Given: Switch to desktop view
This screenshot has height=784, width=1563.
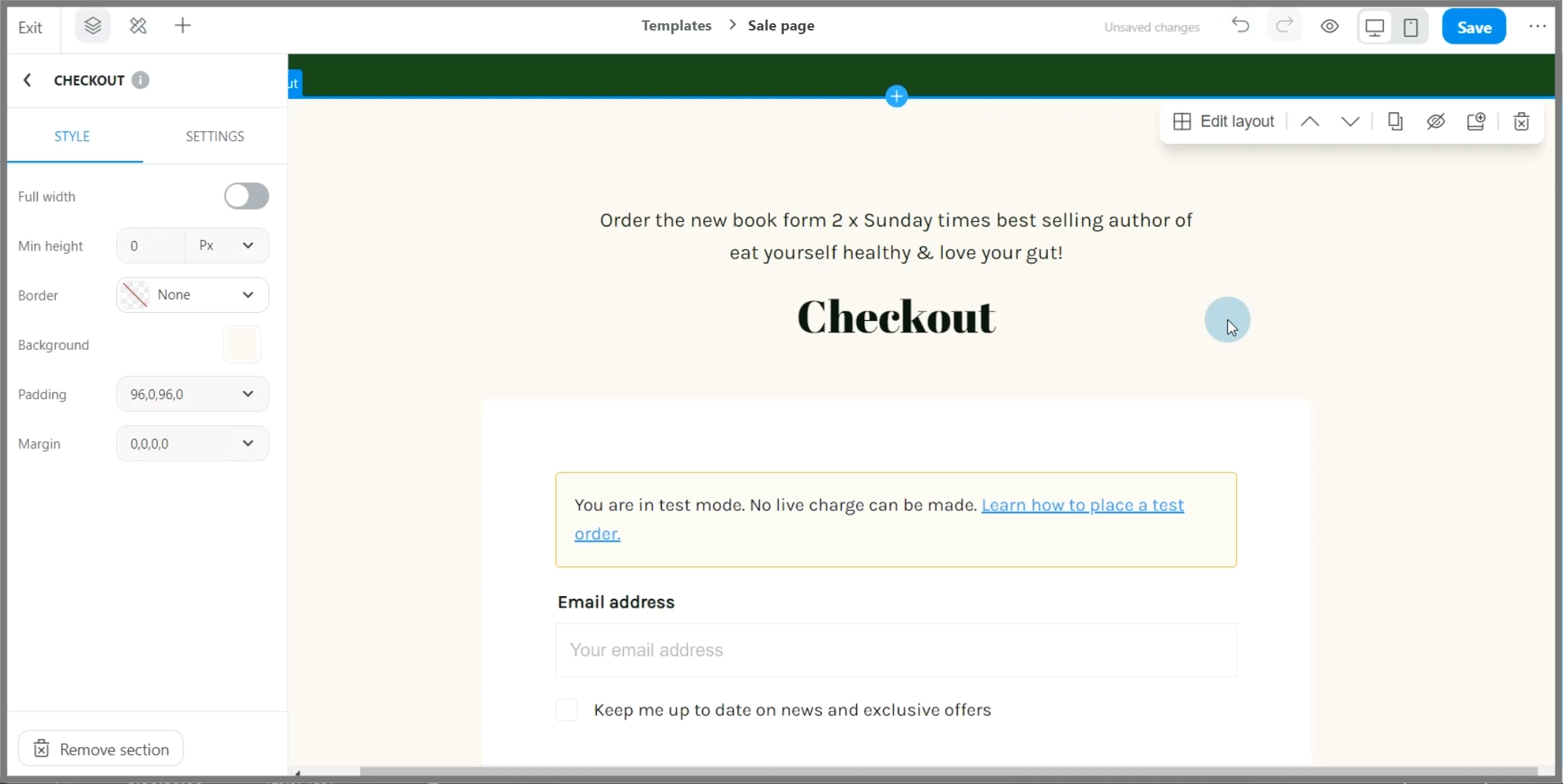Looking at the screenshot, I should click(x=1374, y=28).
